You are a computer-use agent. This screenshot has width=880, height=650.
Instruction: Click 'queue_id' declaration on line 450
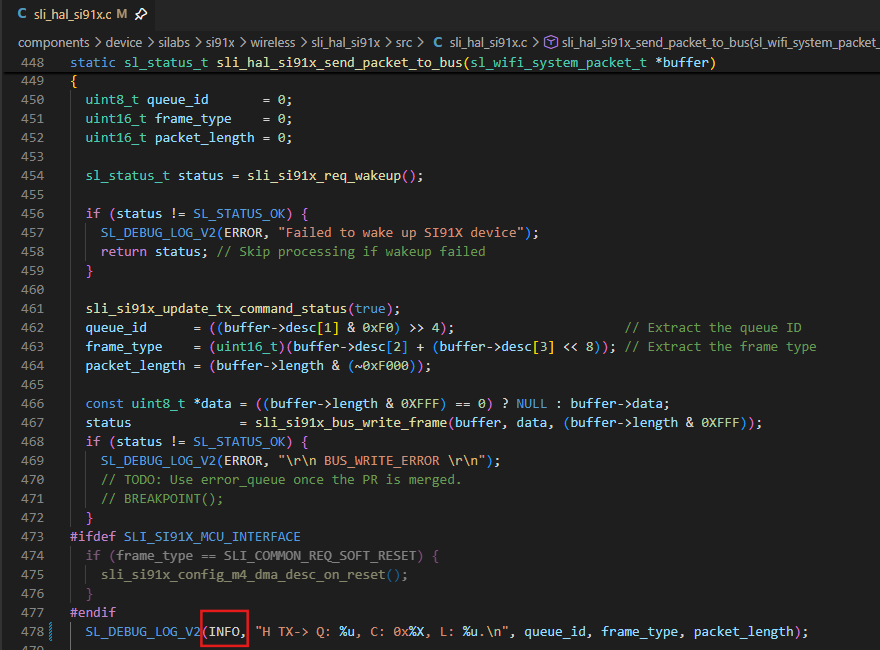click(x=177, y=99)
